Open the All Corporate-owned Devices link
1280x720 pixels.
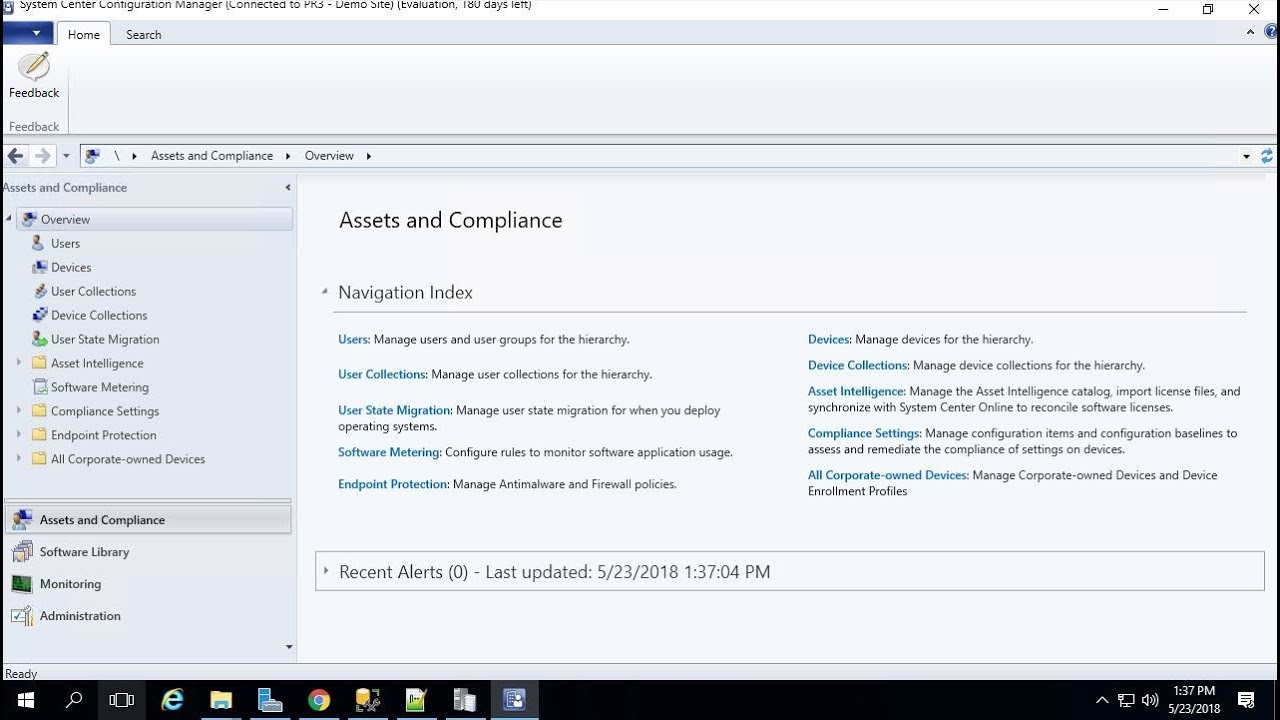(888, 475)
